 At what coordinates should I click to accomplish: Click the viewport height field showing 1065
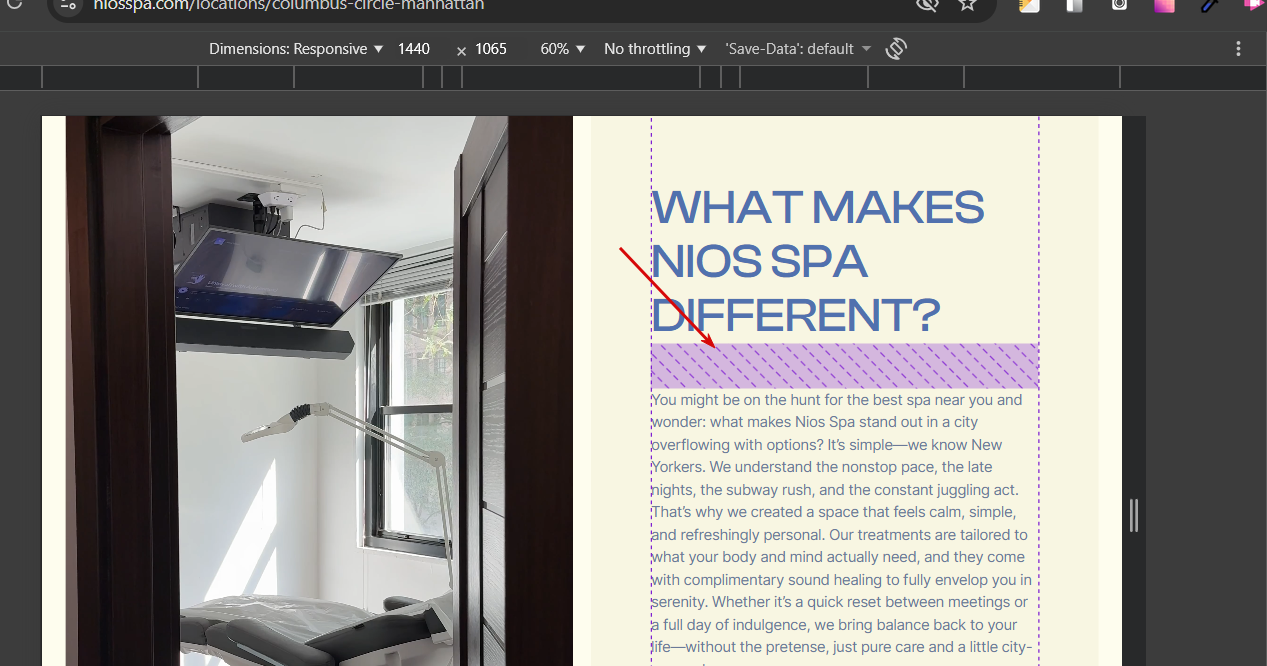pyautogui.click(x=491, y=49)
